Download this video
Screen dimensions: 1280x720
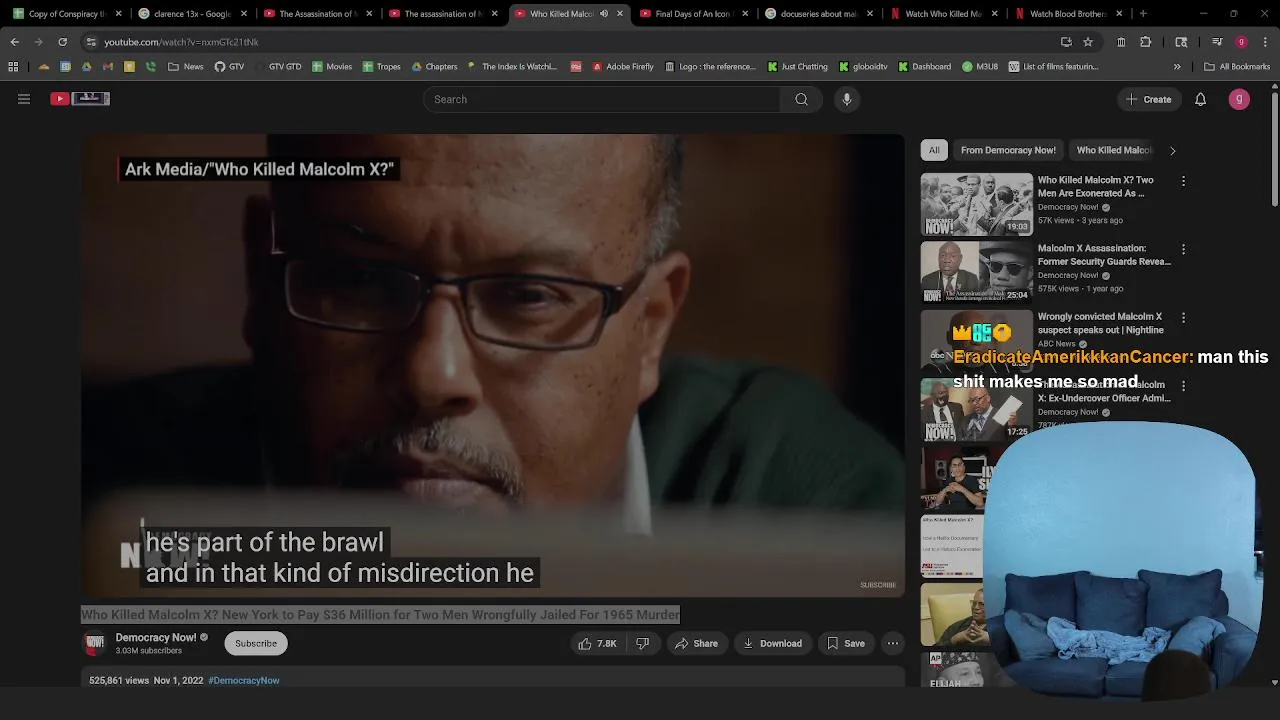[x=772, y=643]
